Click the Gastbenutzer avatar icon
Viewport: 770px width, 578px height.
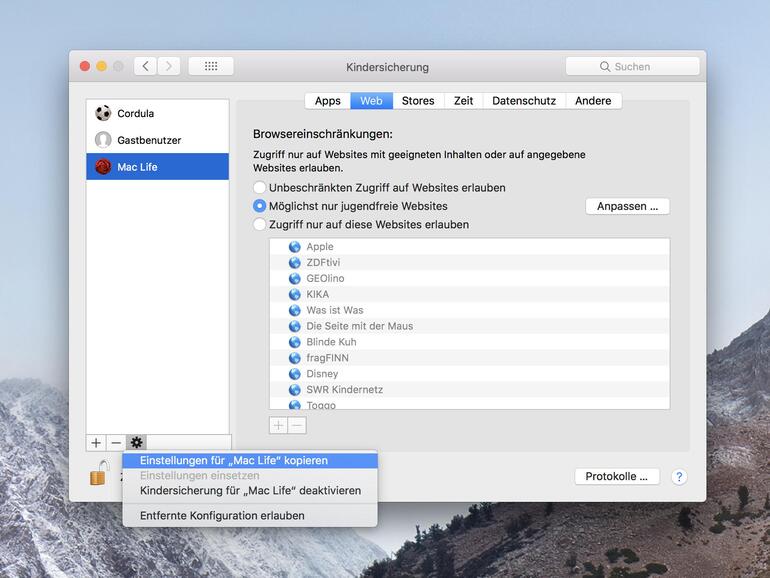pos(103,140)
